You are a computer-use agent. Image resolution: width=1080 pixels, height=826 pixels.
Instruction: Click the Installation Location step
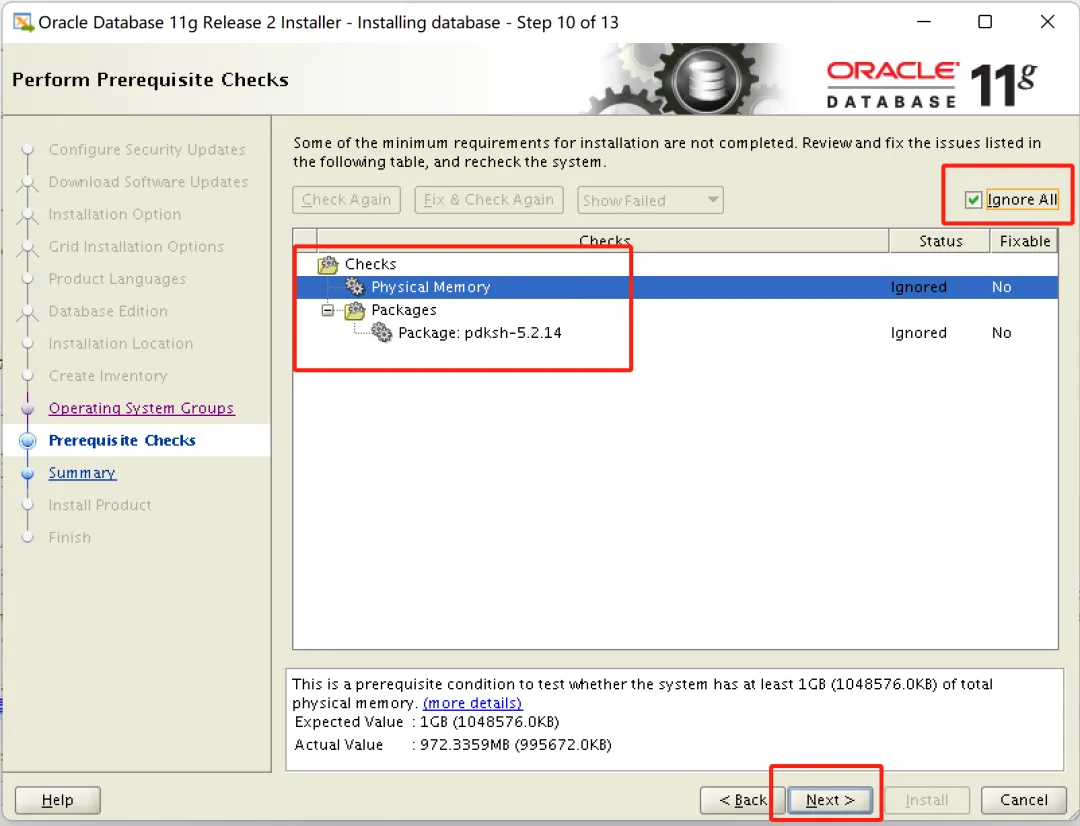[121, 344]
